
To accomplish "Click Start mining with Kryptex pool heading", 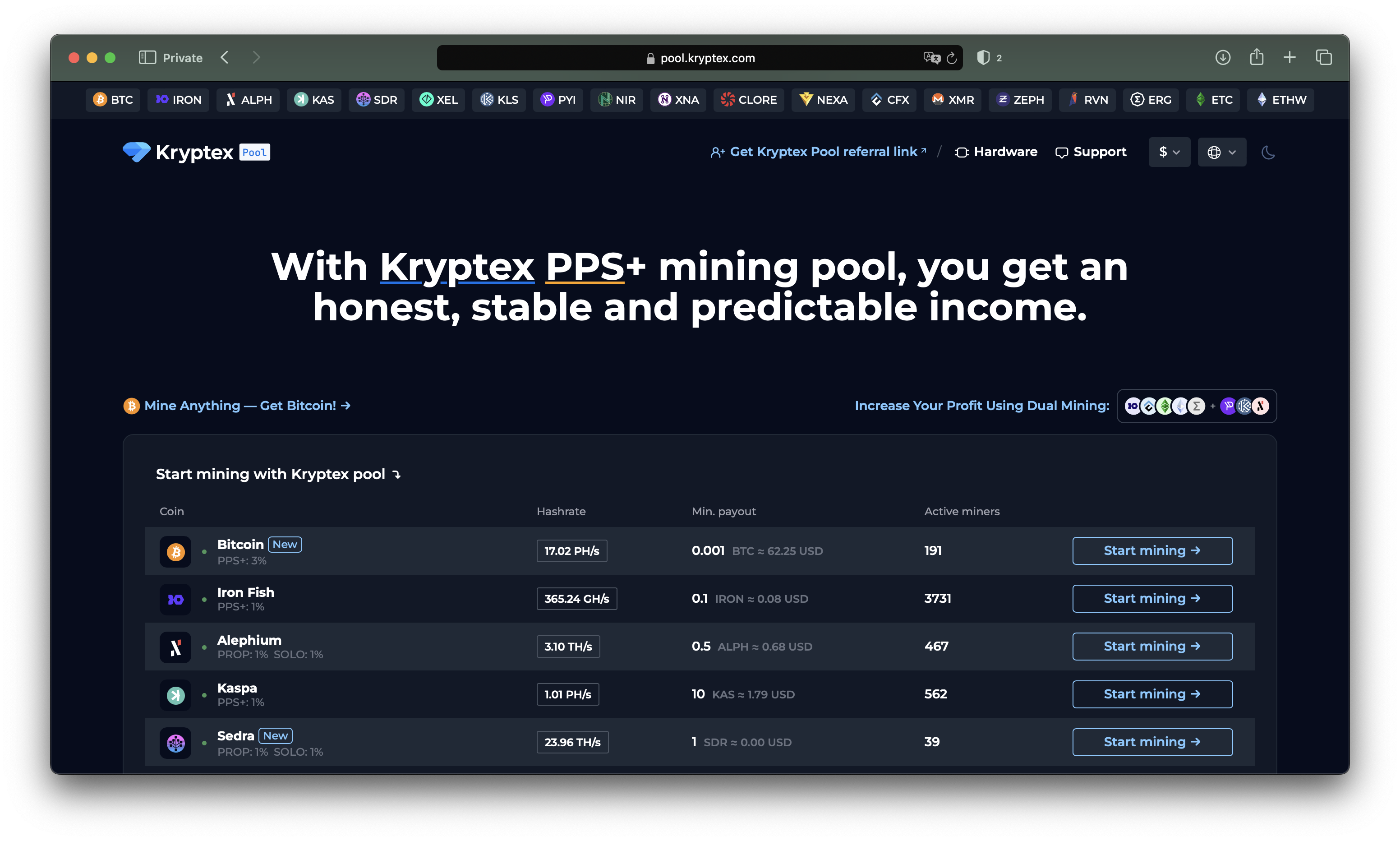I will [x=278, y=474].
